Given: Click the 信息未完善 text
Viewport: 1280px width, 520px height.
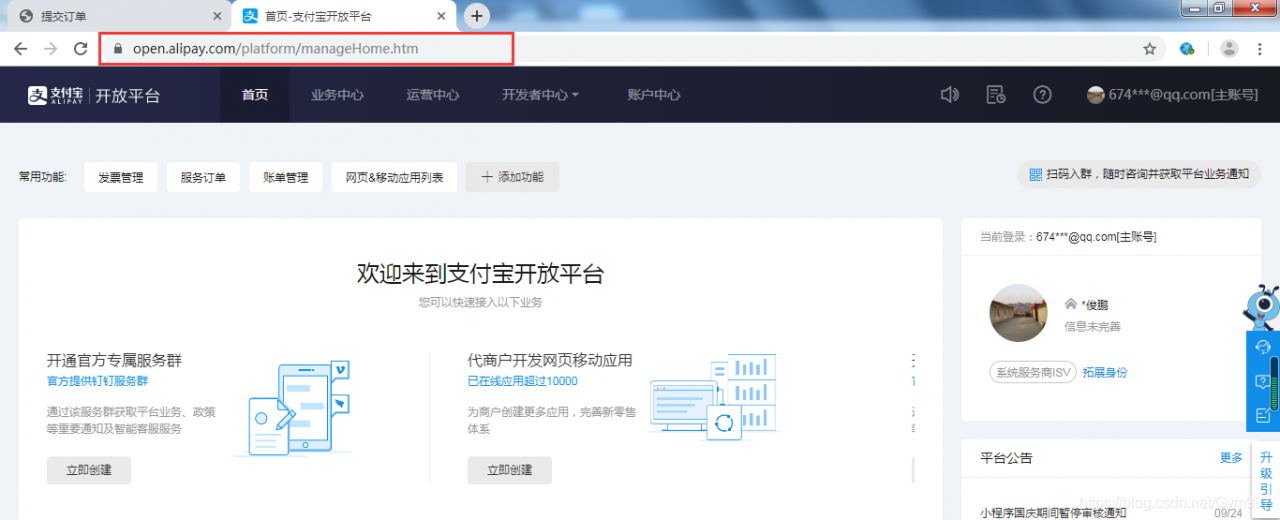Looking at the screenshot, I should coord(1092,326).
